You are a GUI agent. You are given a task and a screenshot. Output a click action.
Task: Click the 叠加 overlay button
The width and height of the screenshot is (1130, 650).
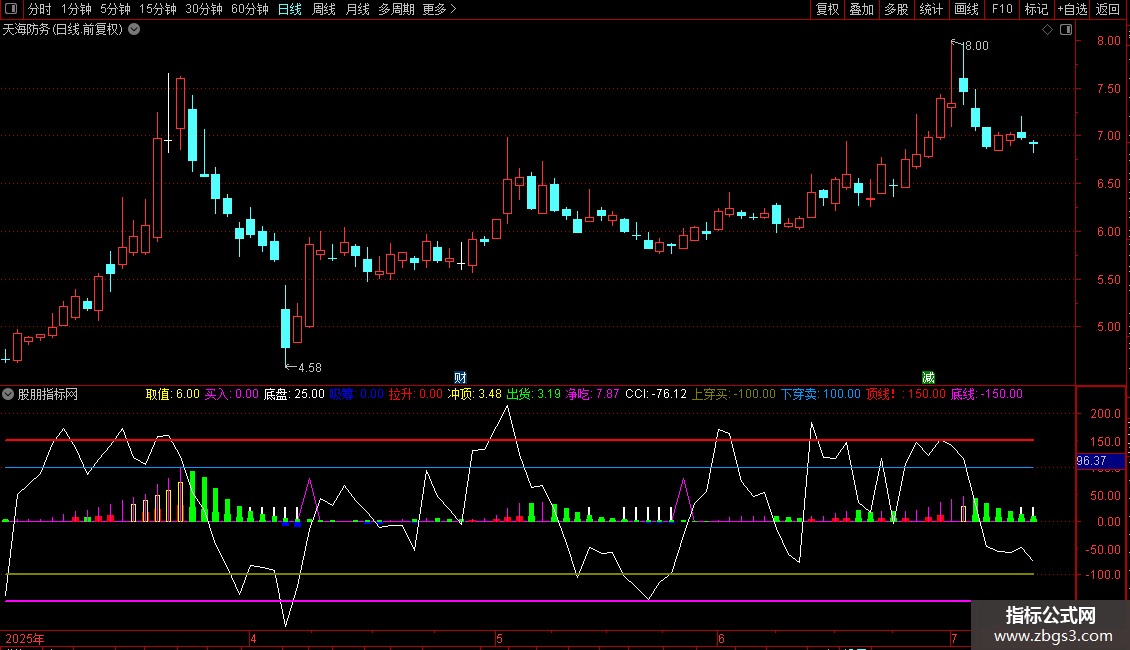point(861,9)
